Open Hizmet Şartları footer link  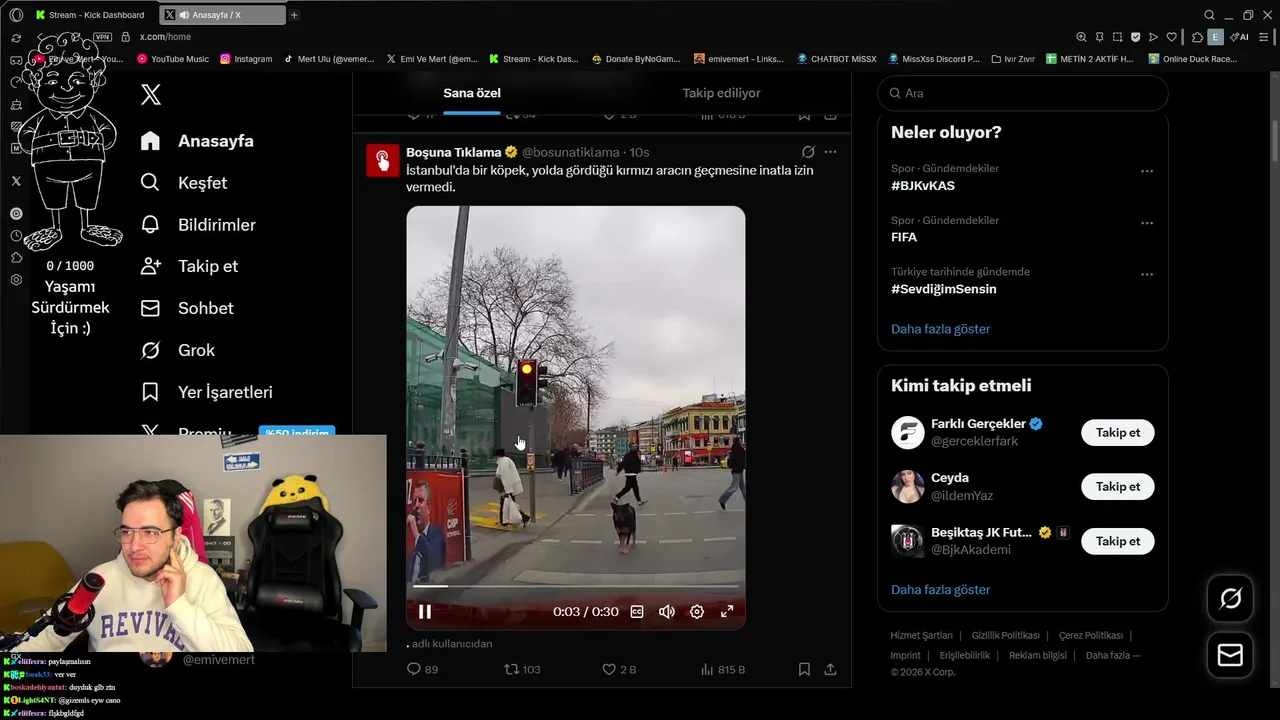(x=921, y=635)
